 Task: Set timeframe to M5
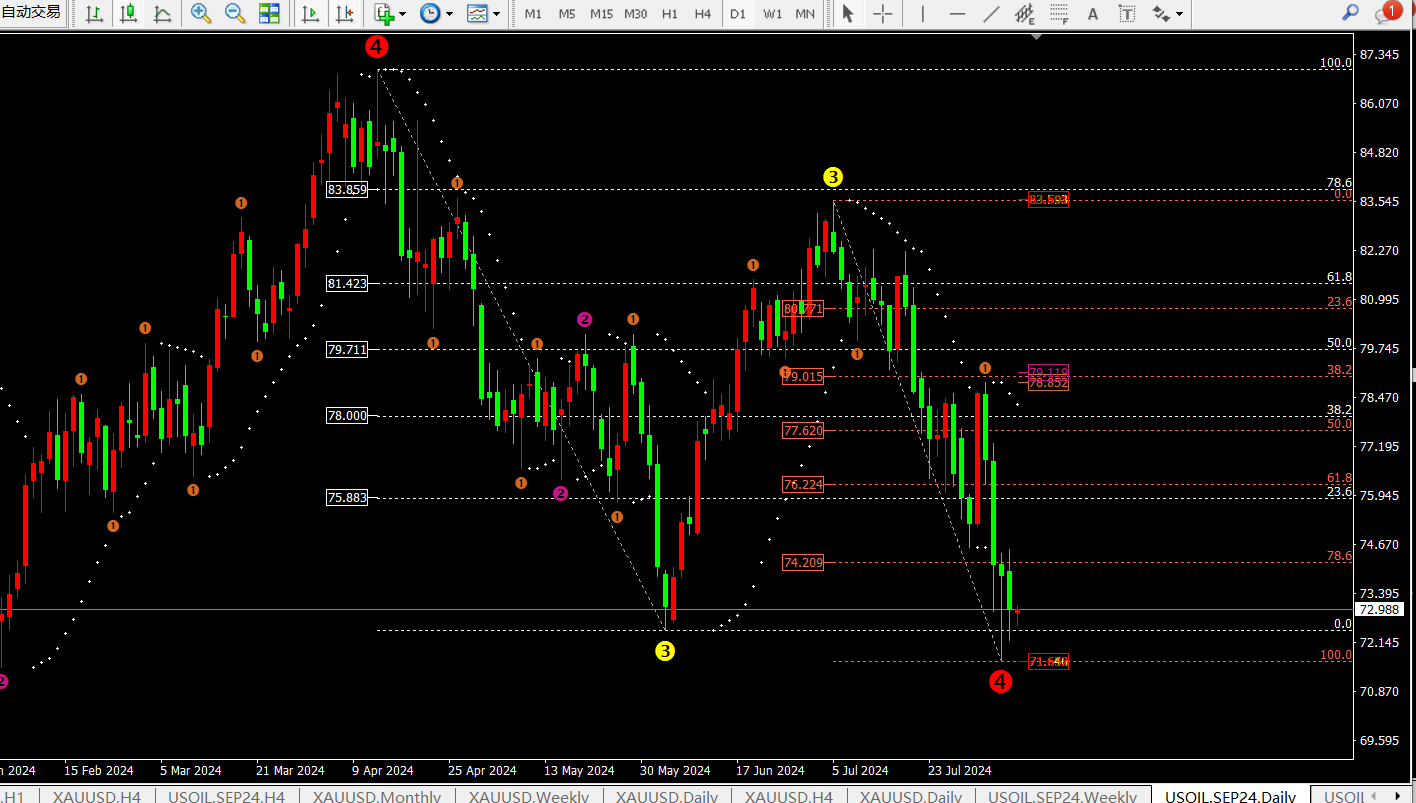point(567,14)
